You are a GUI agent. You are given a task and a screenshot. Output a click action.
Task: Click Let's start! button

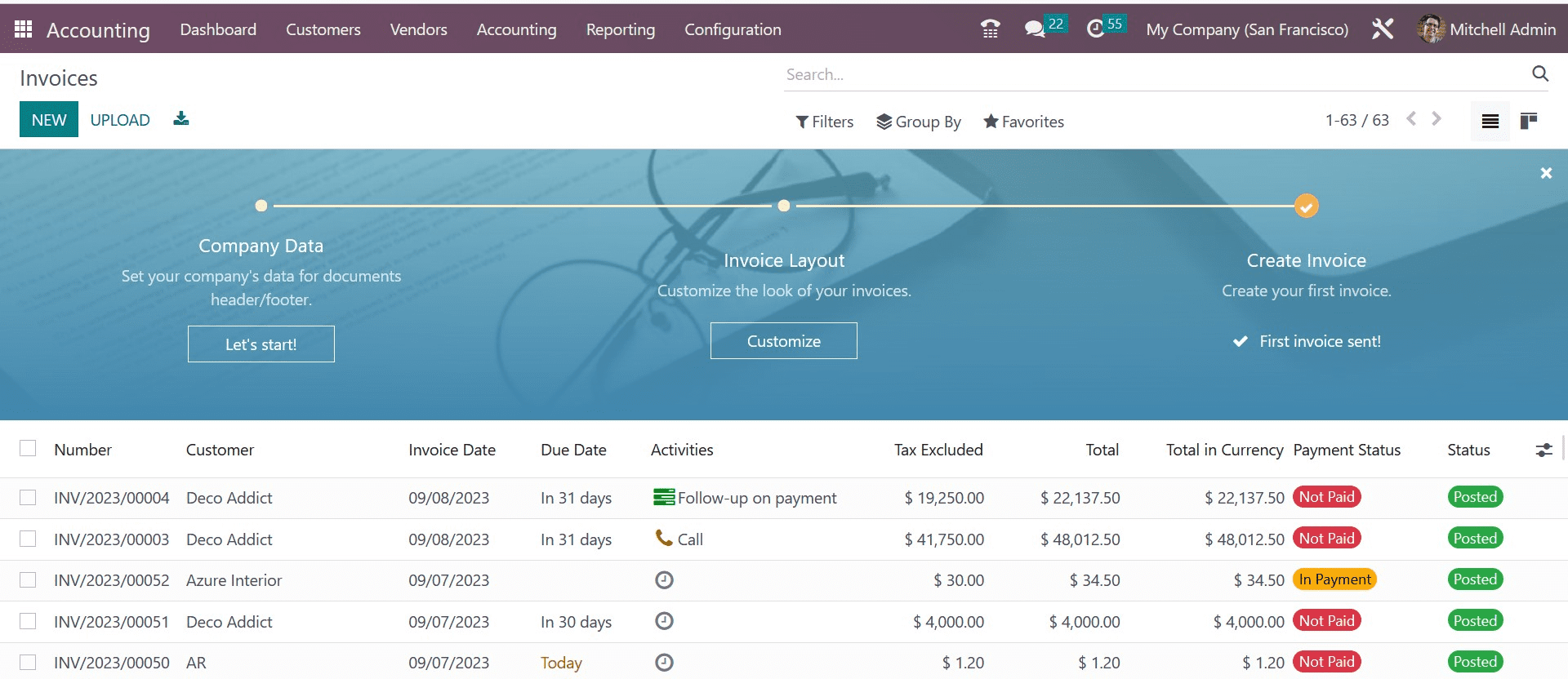pyautogui.click(x=261, y=344)
